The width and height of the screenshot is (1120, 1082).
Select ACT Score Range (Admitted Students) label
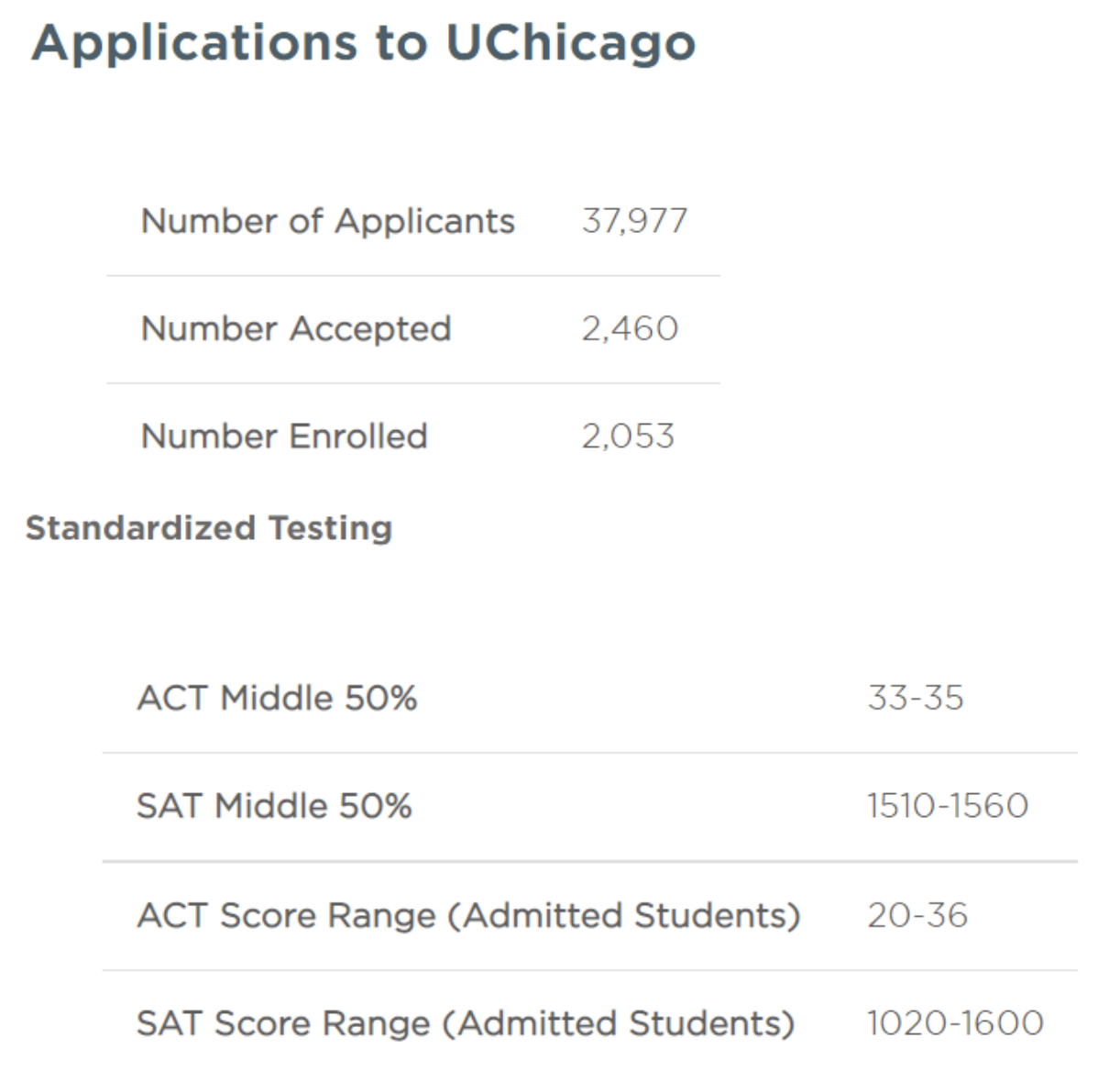pyautogui.click(x=468, y=915)
